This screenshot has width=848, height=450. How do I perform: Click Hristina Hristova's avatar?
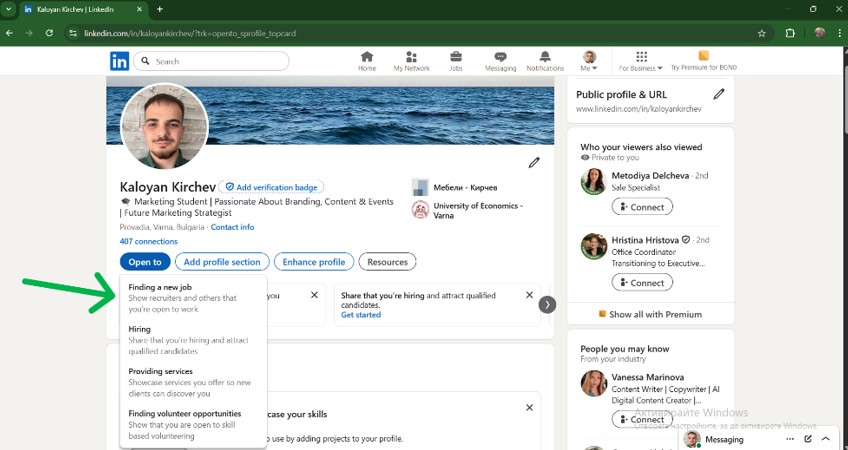593,246
